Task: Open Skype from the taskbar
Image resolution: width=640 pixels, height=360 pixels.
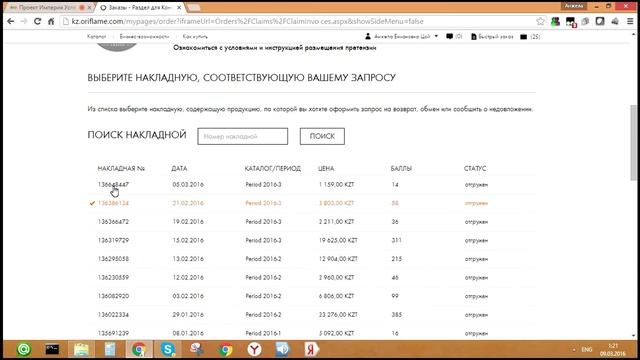Action: pyautogui.click(x=168, y=349)
